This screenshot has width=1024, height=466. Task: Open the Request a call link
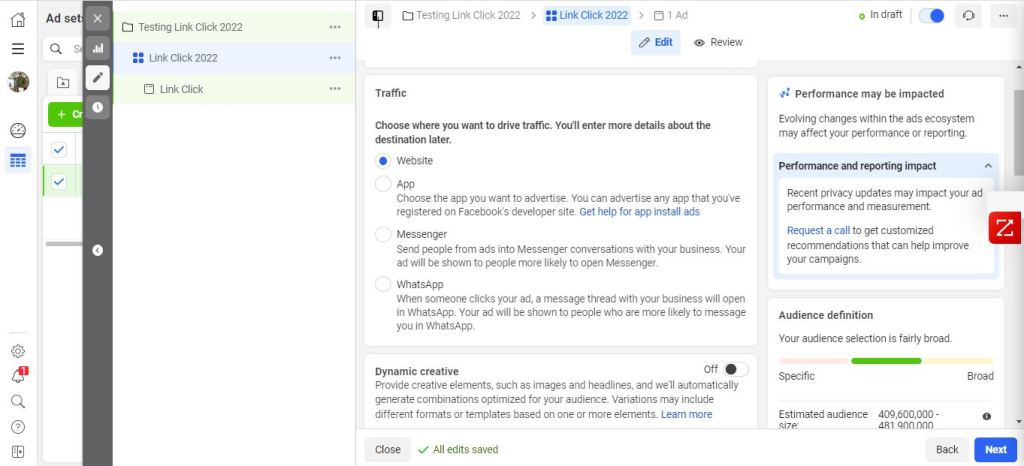(818, 230)
